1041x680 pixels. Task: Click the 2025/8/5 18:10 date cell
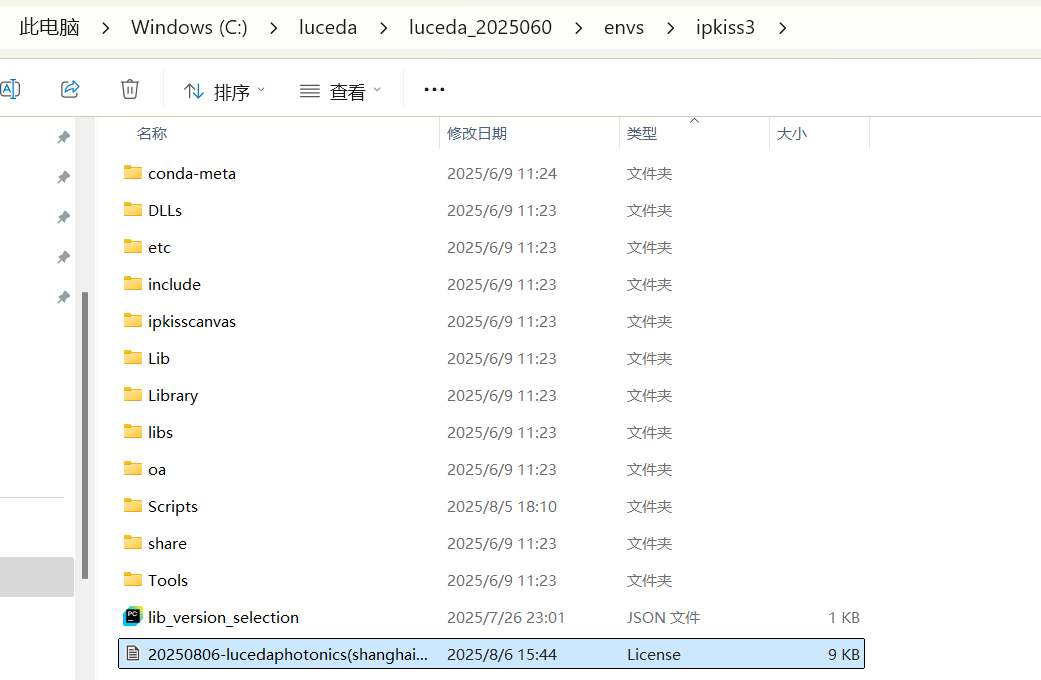(x=502, y=507)
